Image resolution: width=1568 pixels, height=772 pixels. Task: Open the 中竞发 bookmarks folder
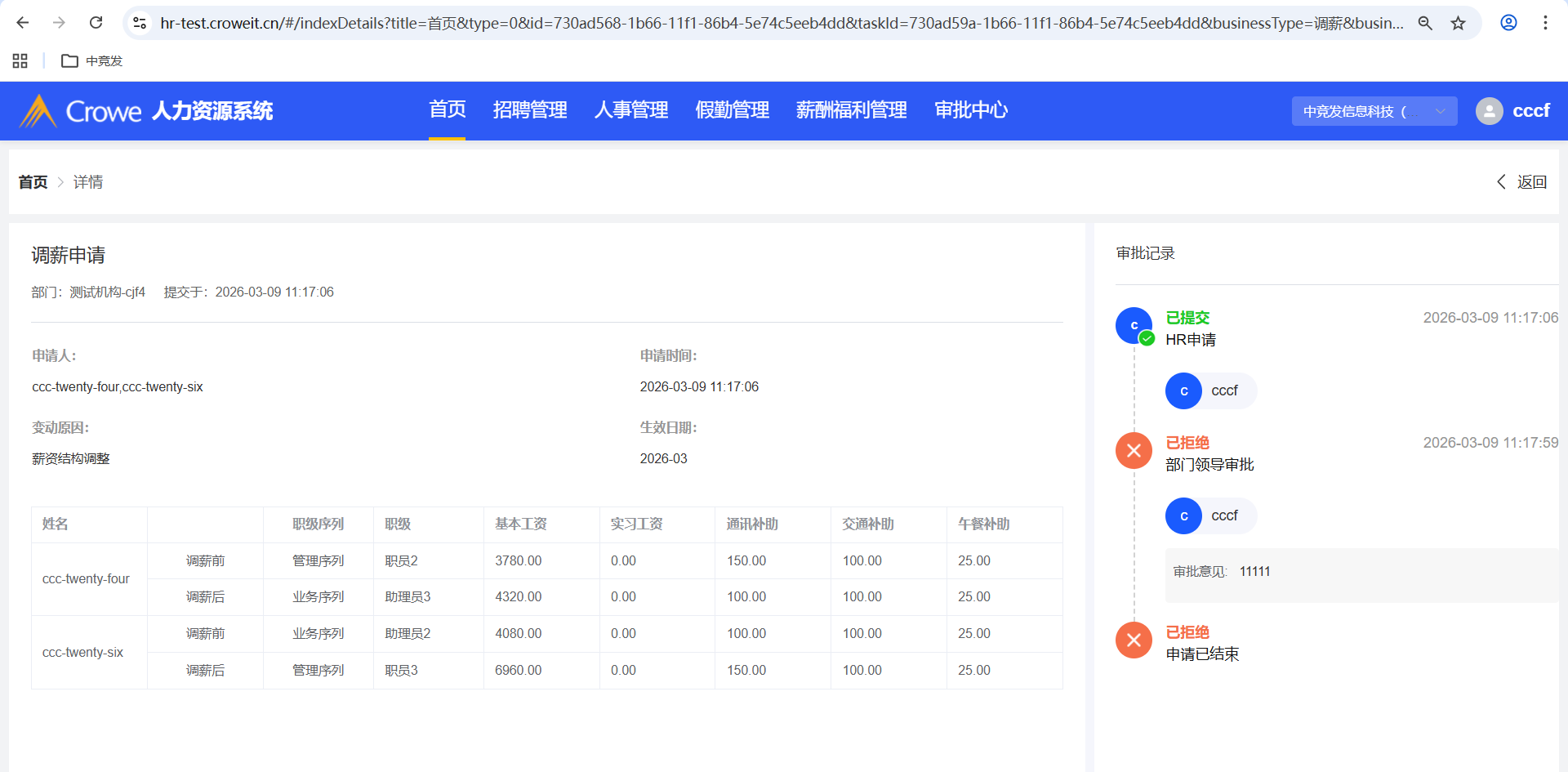(92, 60)
